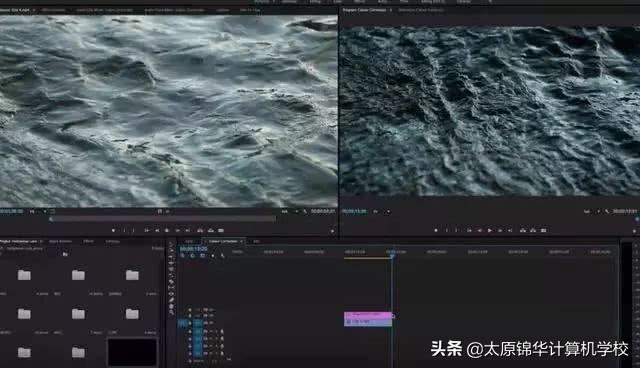Select blue clip on lower video track

pos(368,322)
